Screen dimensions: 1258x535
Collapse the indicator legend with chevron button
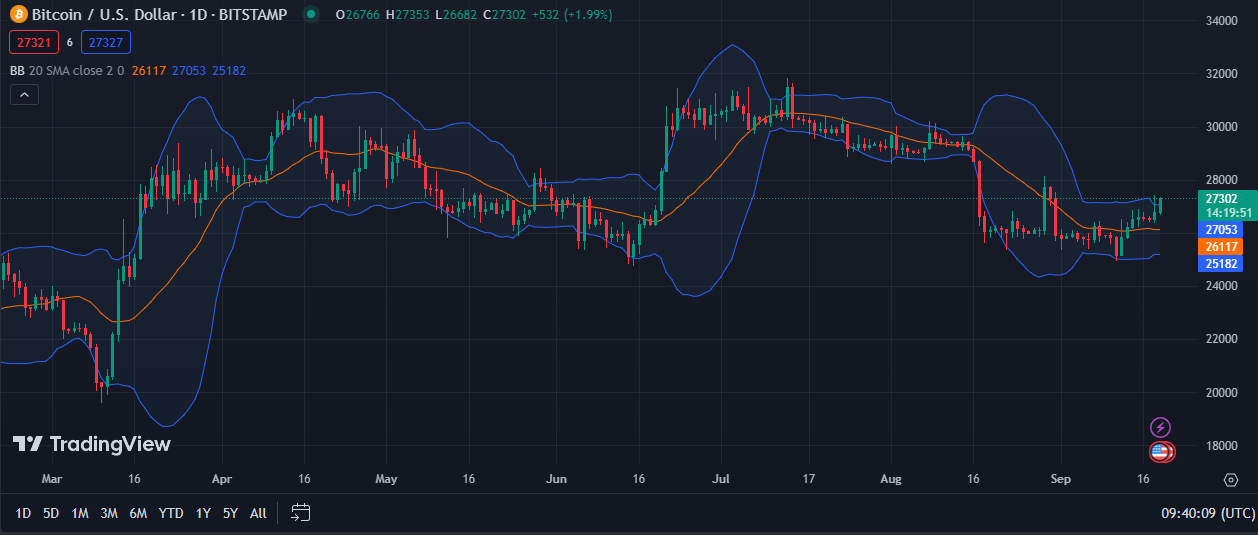tap(24, 95)
